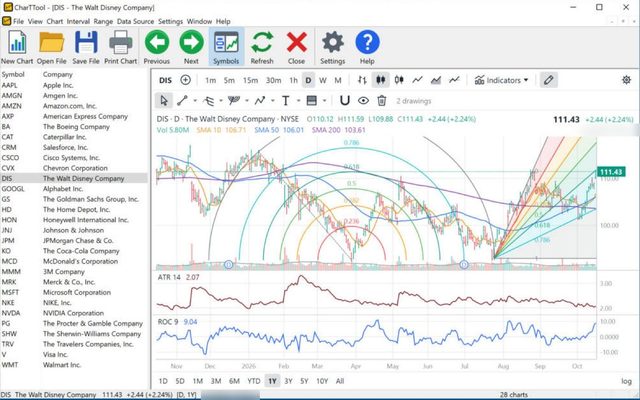Select the Fibonacci retracement tool
640x400 pixels.
(209, 100)
